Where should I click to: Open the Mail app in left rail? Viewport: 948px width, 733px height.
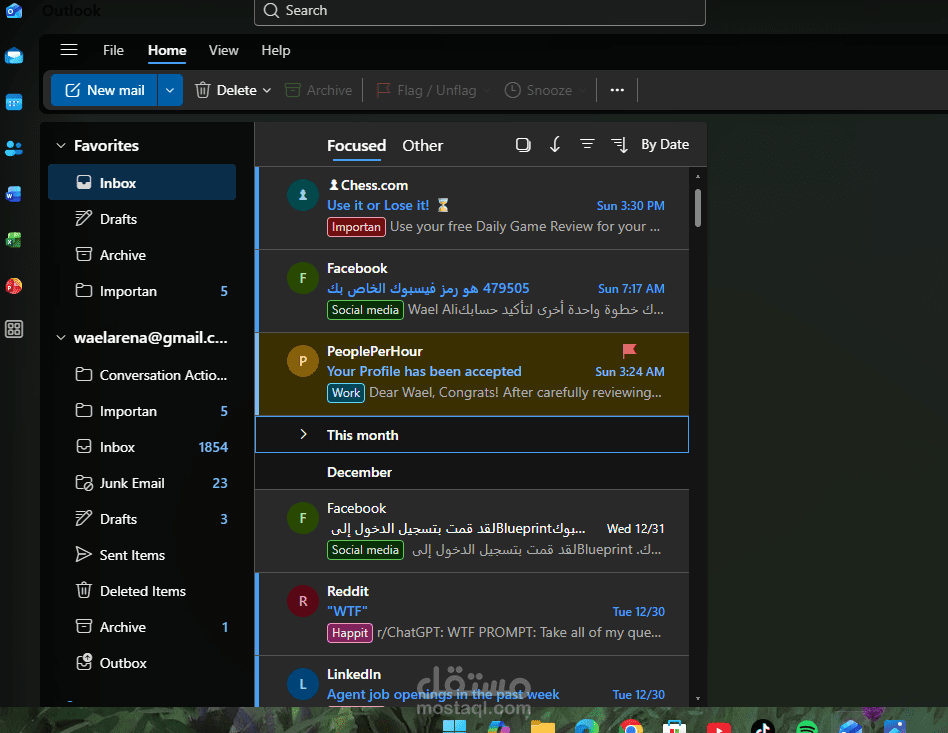[14, 56]
